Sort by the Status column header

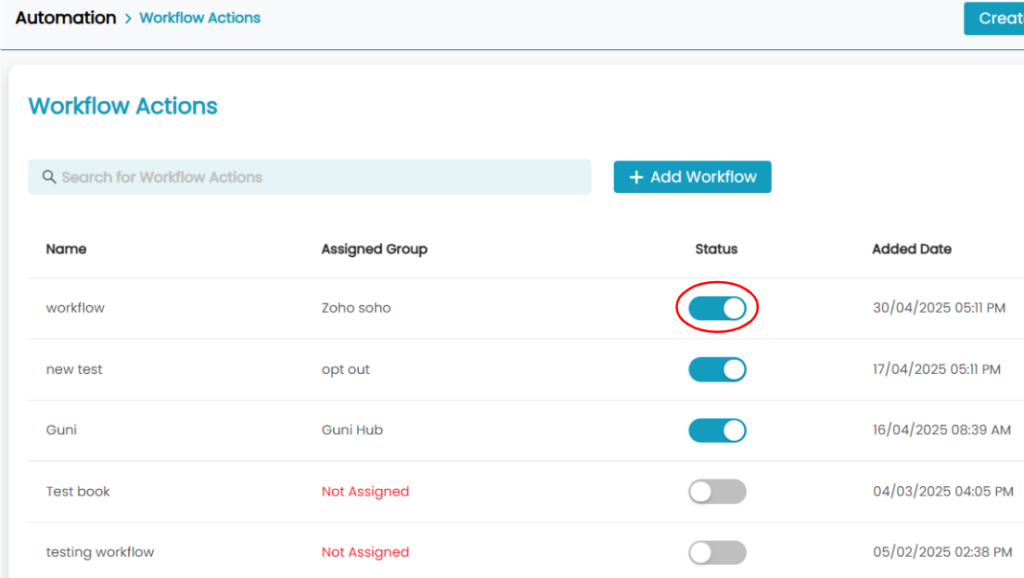pyautogui.click(x=716, y=249)
